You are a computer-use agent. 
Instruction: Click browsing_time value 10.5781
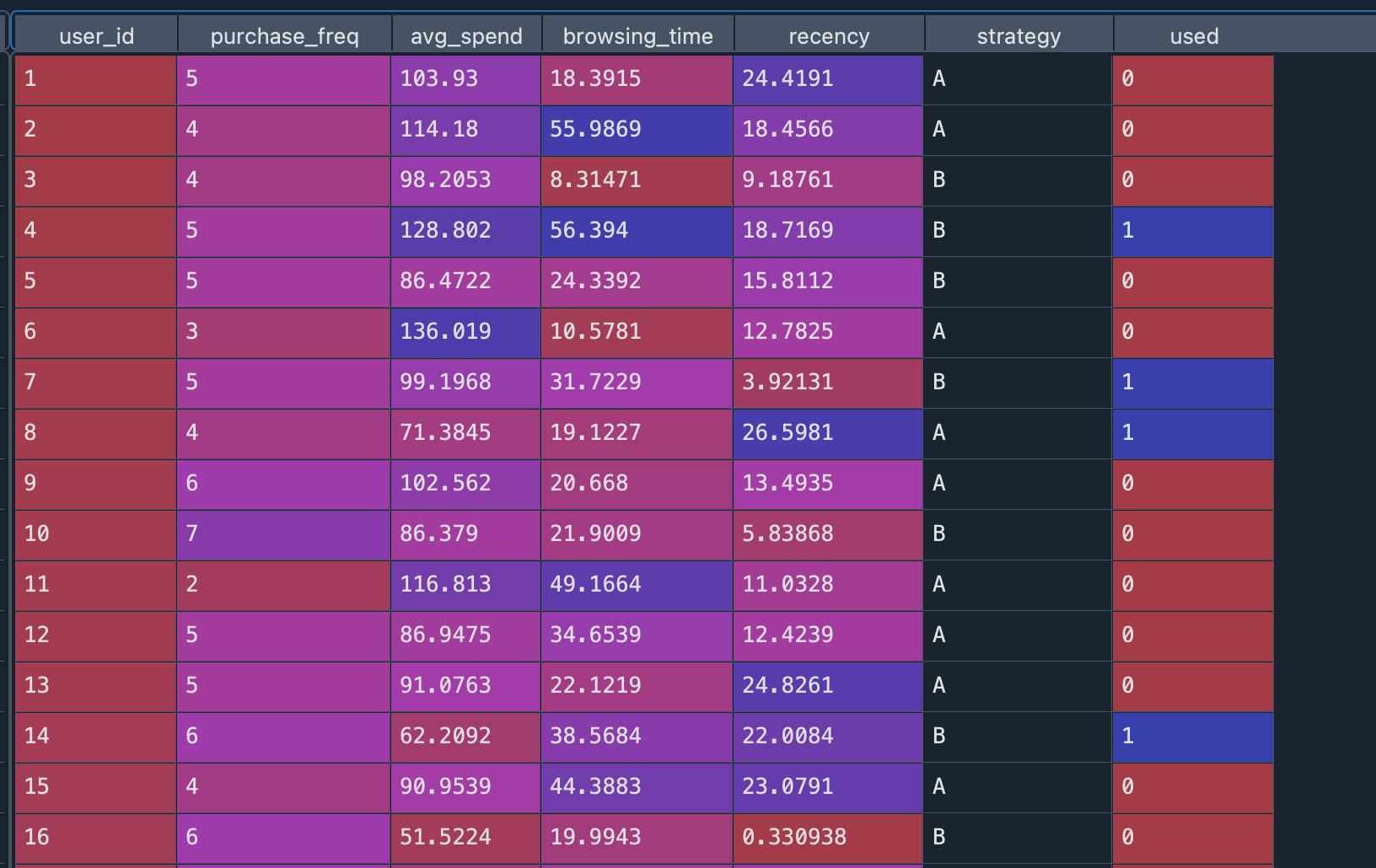637,333
